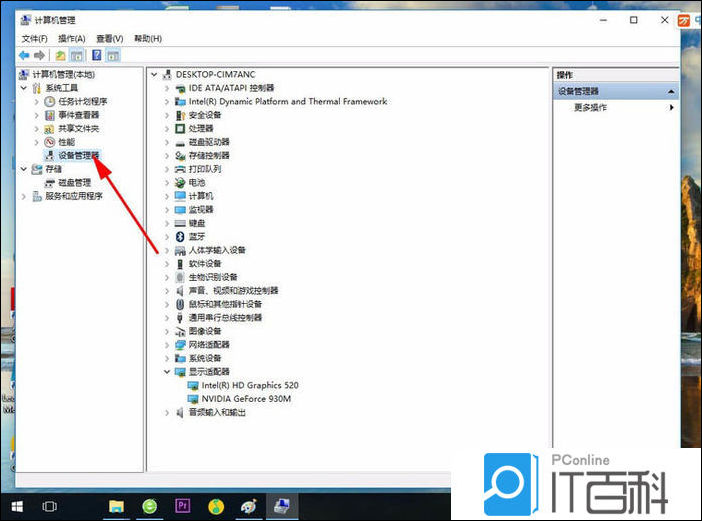Viewport: 702px width, 521px height.
Task: Select the 任务计划程序 clock icon
Action: click(x=50, y=102)
